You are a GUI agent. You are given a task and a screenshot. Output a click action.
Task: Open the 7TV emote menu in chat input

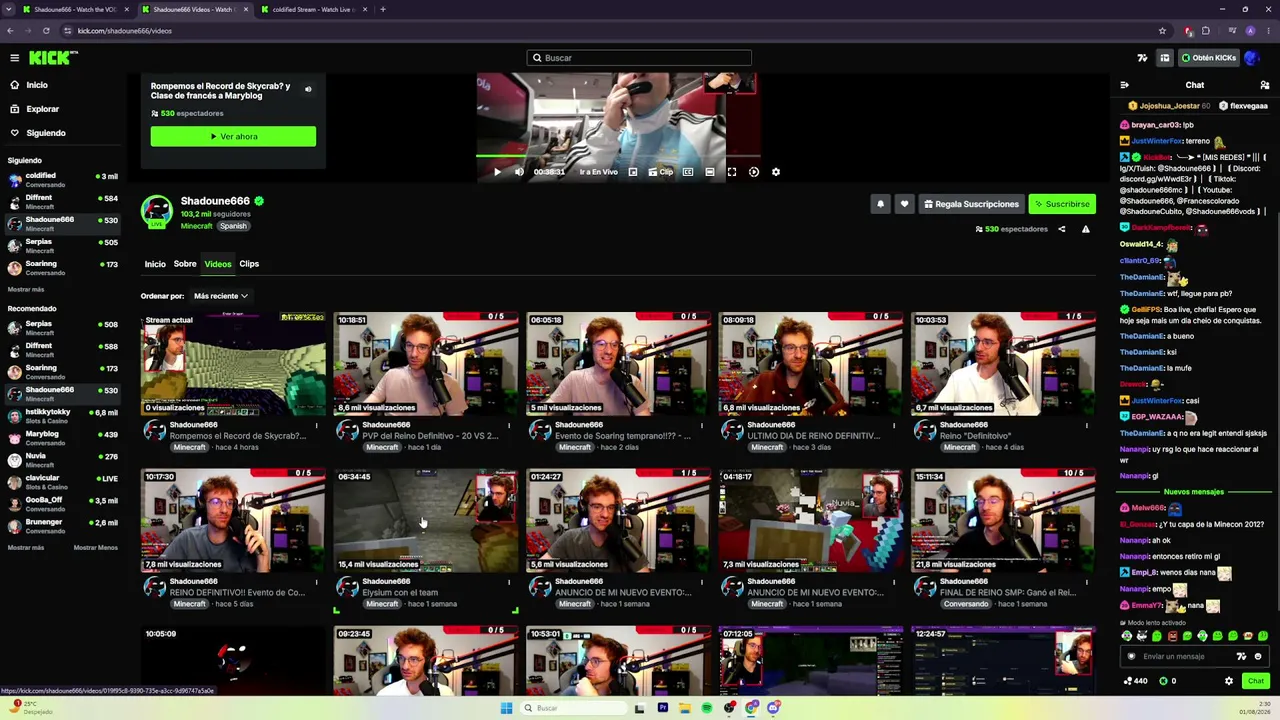tap(1242, 657)
